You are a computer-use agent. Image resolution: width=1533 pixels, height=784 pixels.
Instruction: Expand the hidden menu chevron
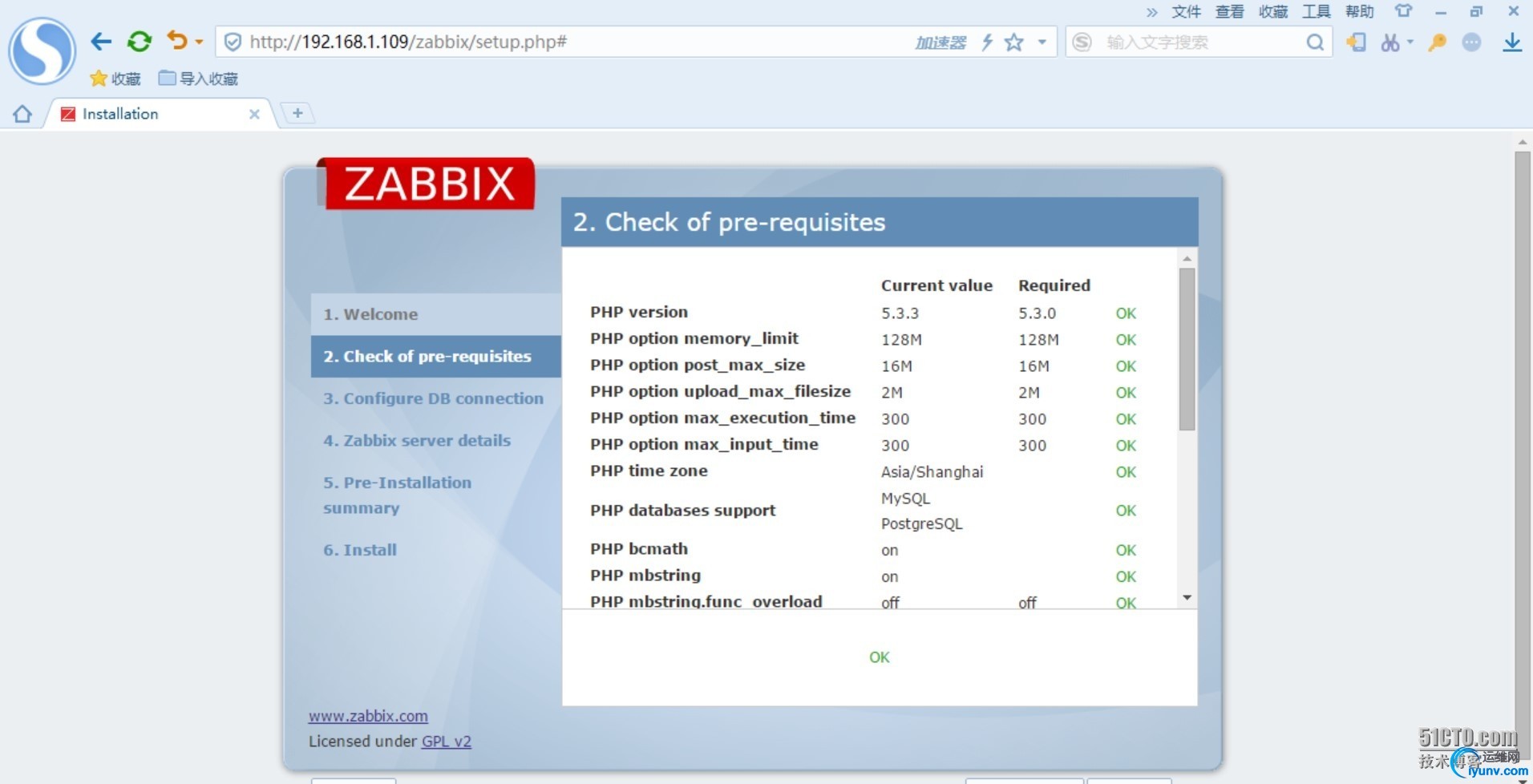point(1152,11)
